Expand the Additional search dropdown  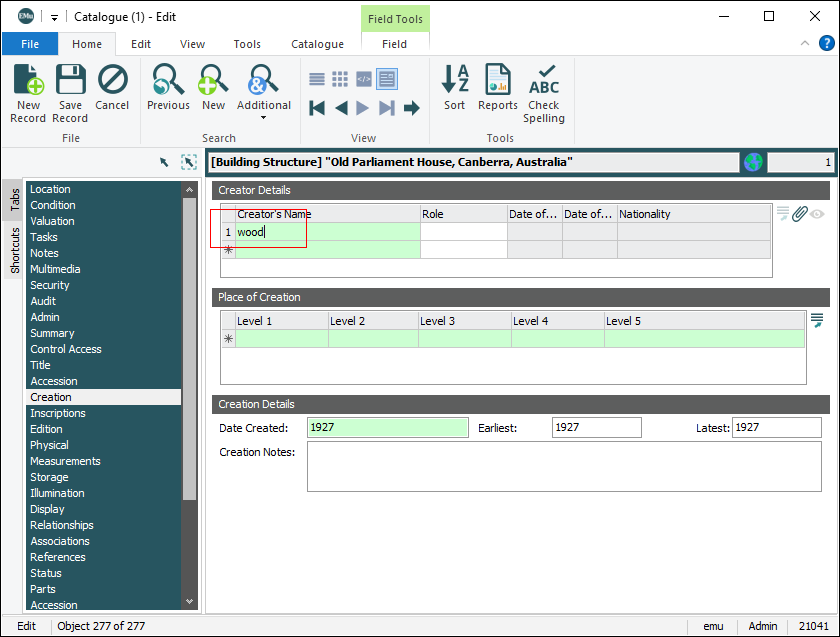[x=263, y=117]
